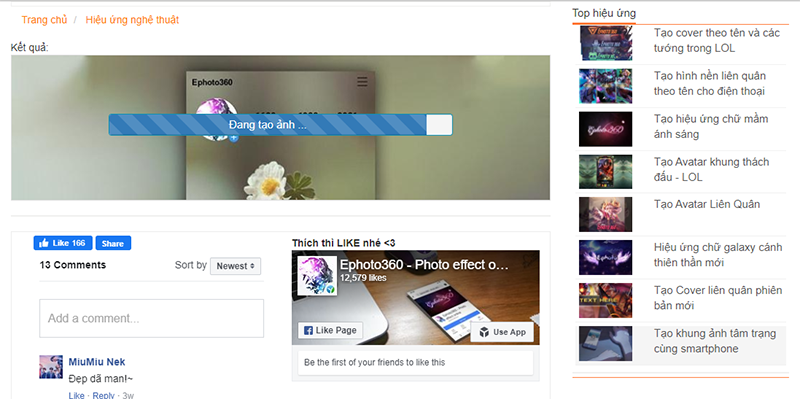Open Tạo Avatar Liên Quân link
Image resolution: width=800 pixels, height=399 pixels.
tap(707, 204)
